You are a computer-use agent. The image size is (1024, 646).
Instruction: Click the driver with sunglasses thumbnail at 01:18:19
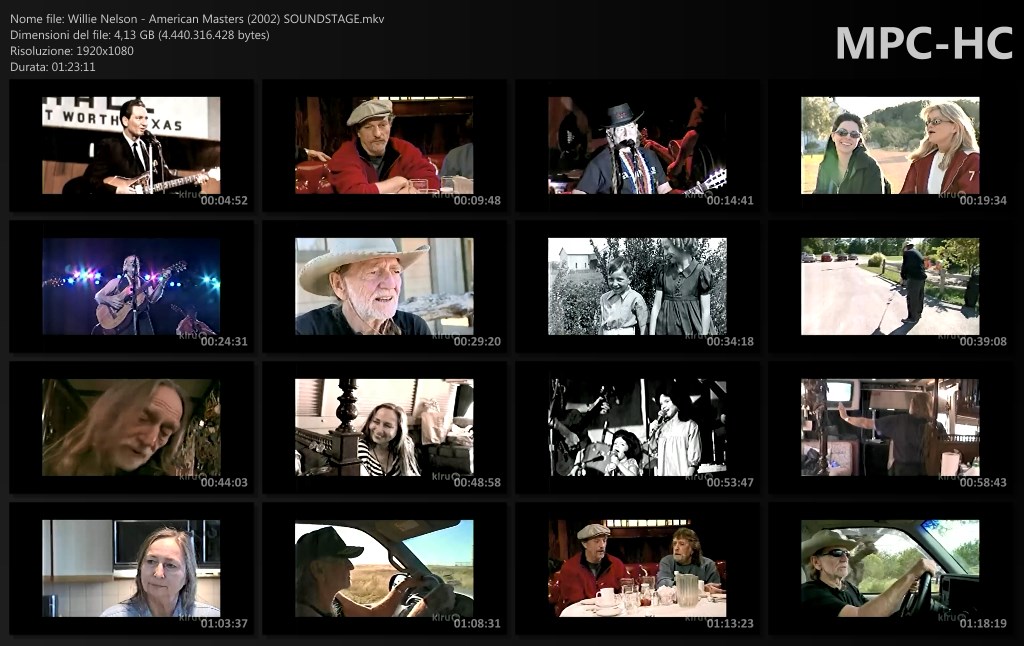click(890, 568)
